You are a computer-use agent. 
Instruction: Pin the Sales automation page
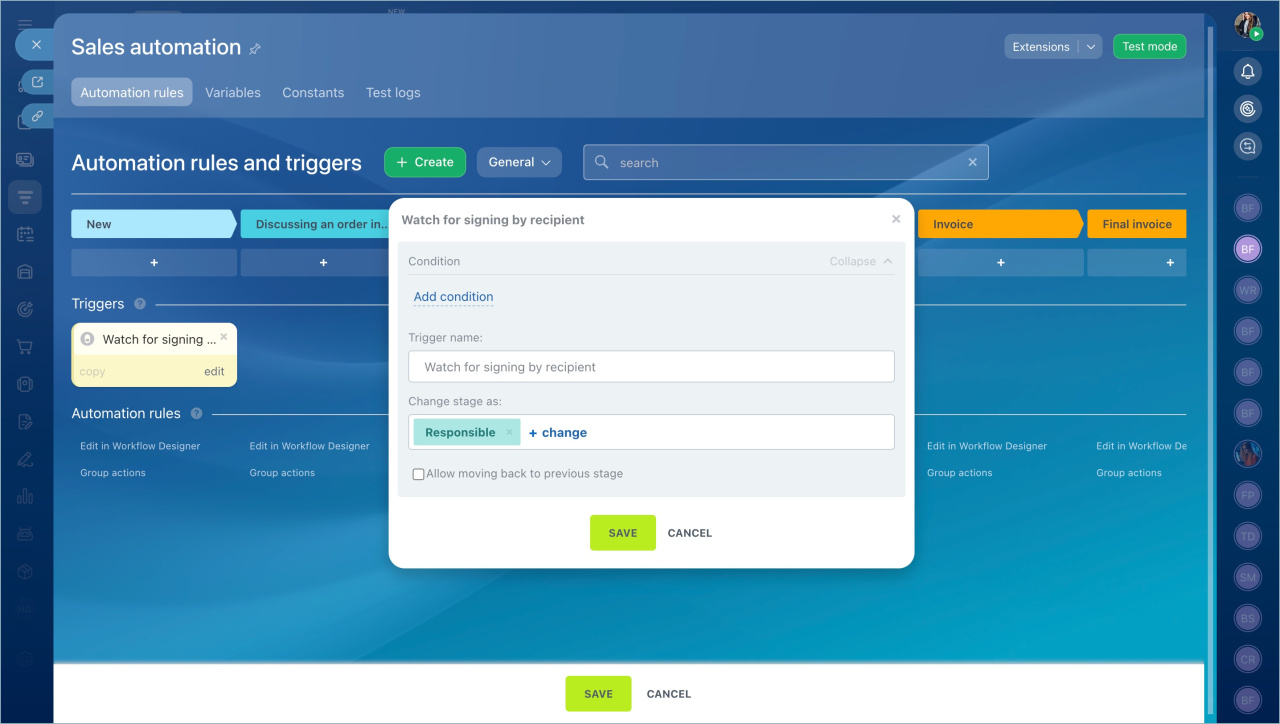tap(255, 49)
